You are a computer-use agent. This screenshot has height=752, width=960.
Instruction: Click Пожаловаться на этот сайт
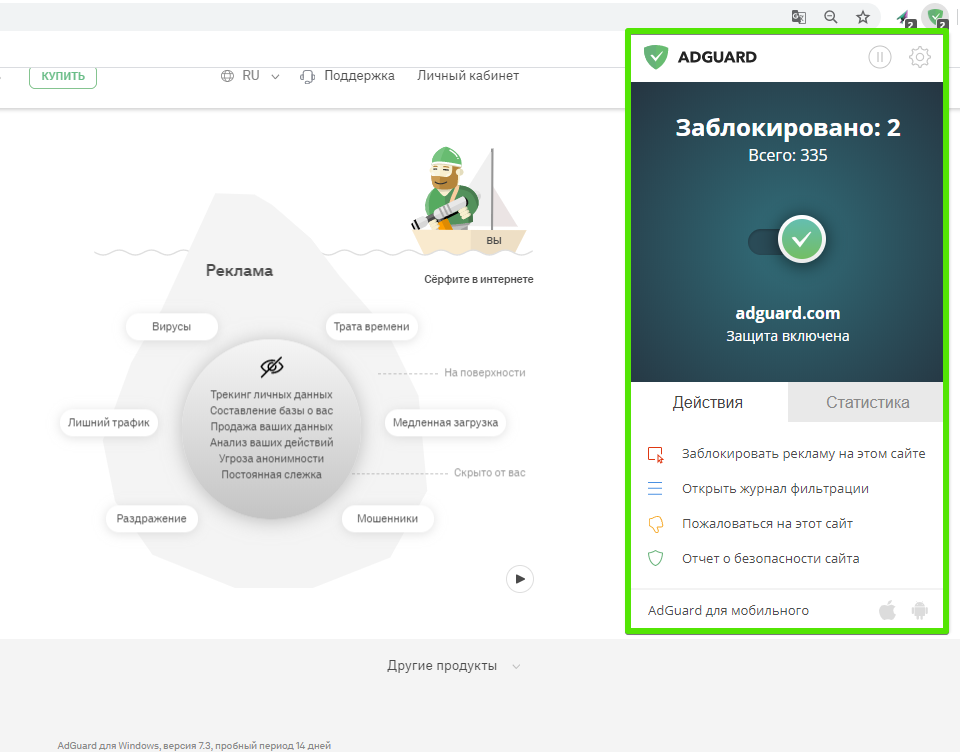tap(767, 524)
